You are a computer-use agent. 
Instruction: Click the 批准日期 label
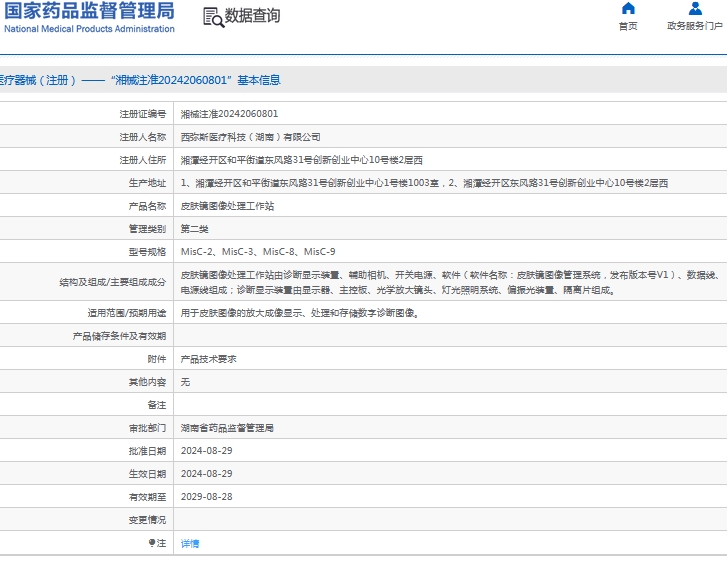[x=147, y=451]
